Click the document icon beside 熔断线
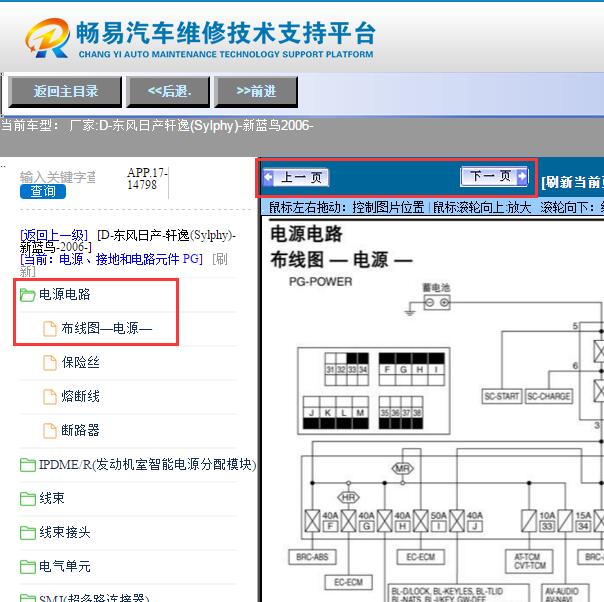Image resolution: width=604 pixels, height=602 pixels. pyautogui.click(x=50, y=396)
